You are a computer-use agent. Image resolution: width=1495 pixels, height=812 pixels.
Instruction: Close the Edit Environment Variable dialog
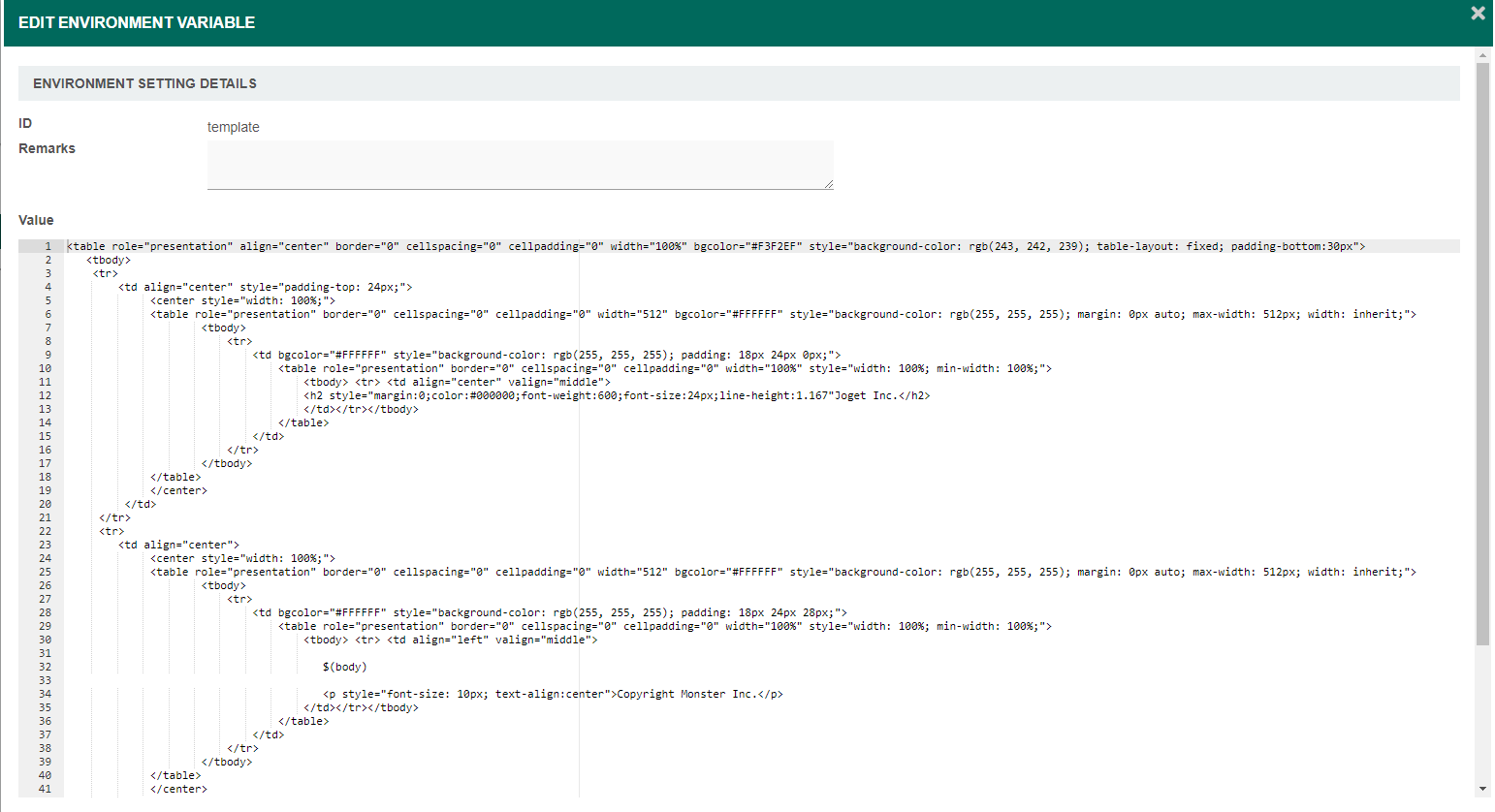pyautogui.click(x=1478, y=14)
